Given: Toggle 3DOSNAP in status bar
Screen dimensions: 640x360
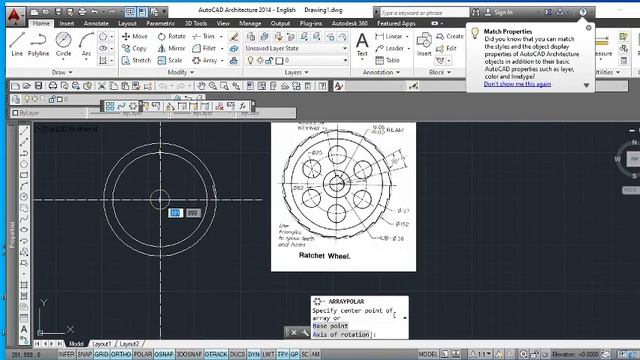Looking at the screenshot, I should tap(189, 354).
